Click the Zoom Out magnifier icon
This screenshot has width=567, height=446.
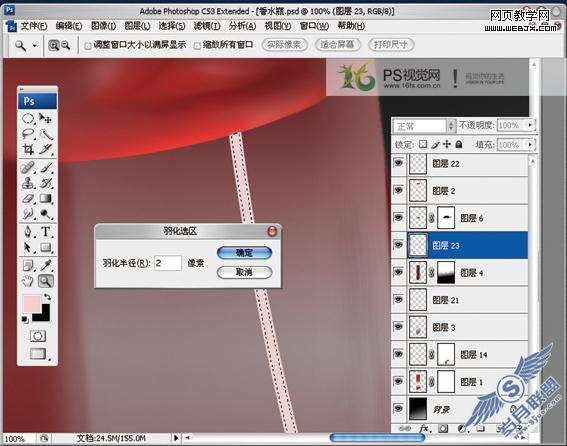65,45
